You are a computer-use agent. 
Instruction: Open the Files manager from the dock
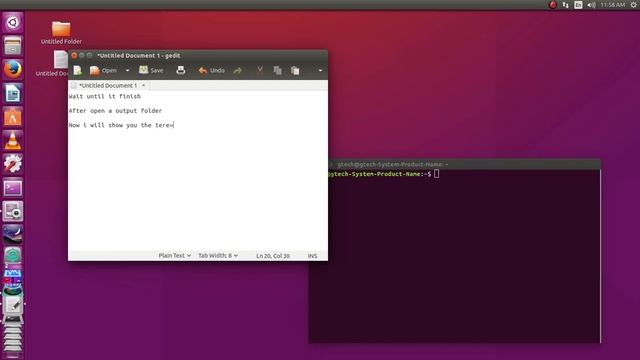coord(13,46)
